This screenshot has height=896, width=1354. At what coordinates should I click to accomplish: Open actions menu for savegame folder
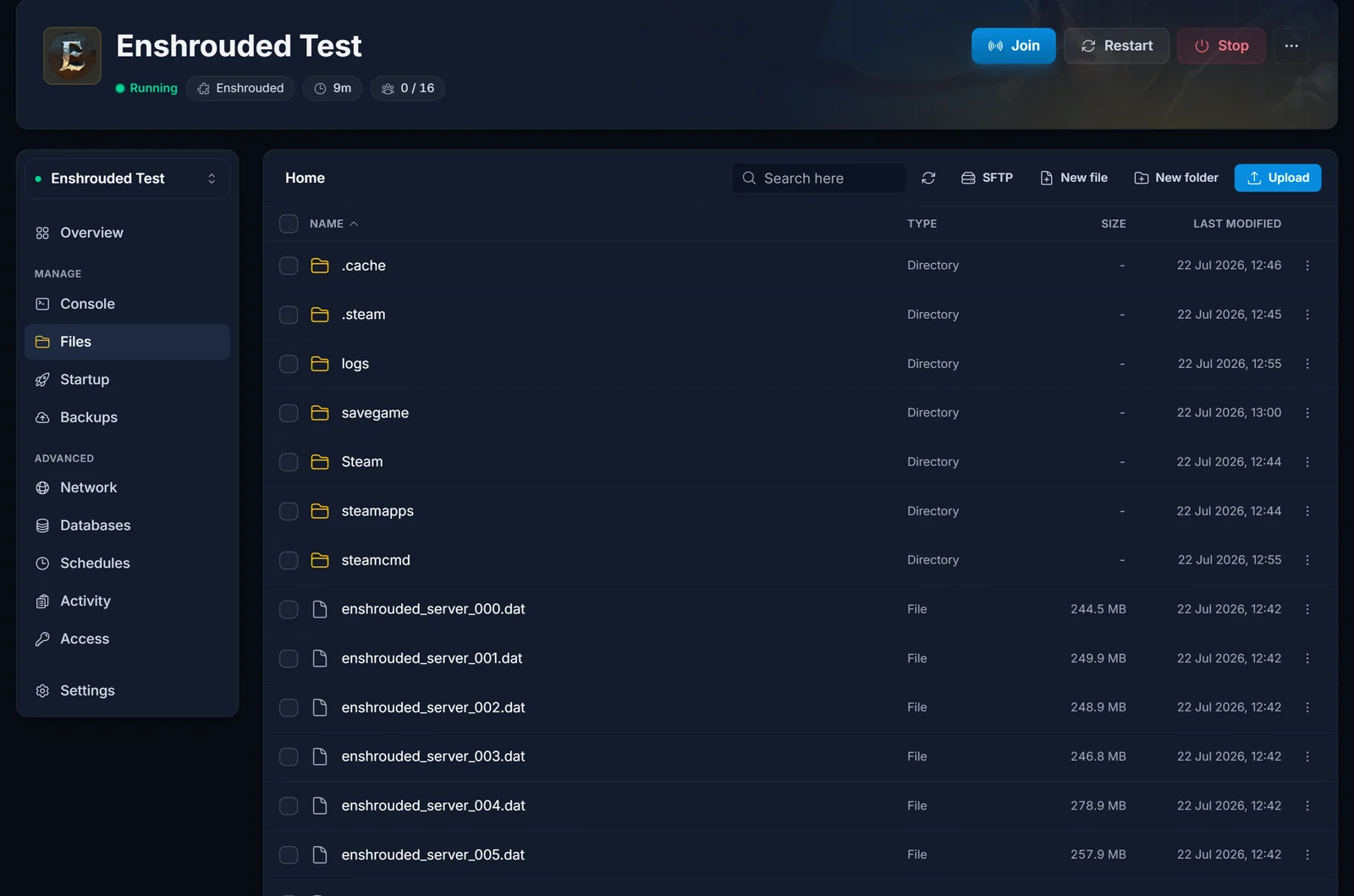(1307, 413)
